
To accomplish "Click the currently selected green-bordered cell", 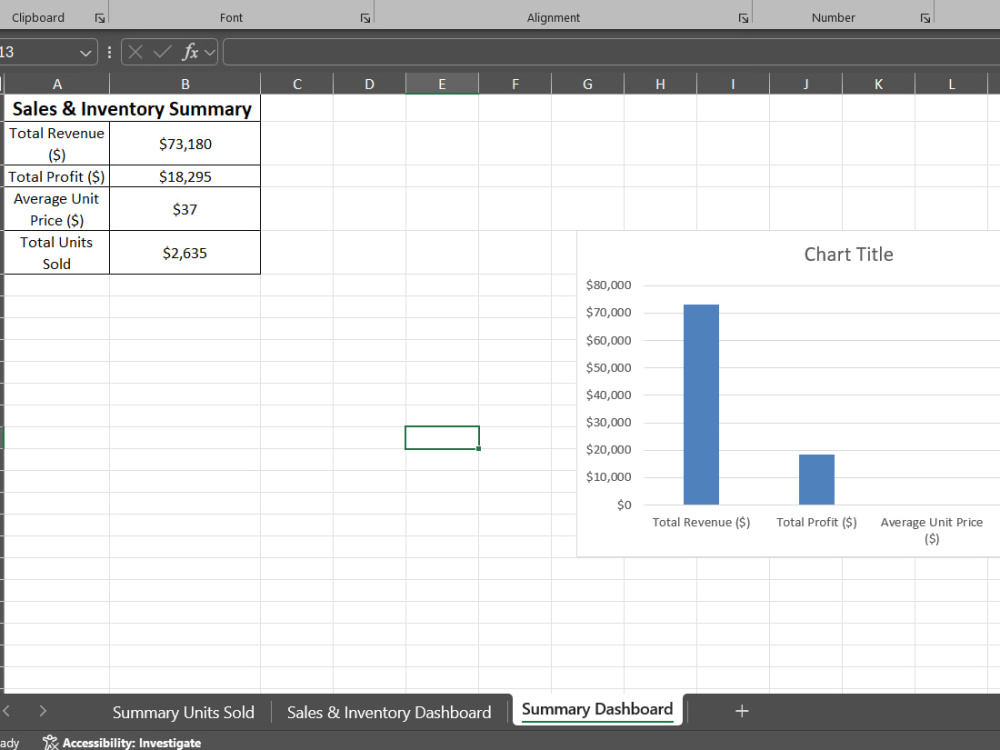I will point(442,438).
